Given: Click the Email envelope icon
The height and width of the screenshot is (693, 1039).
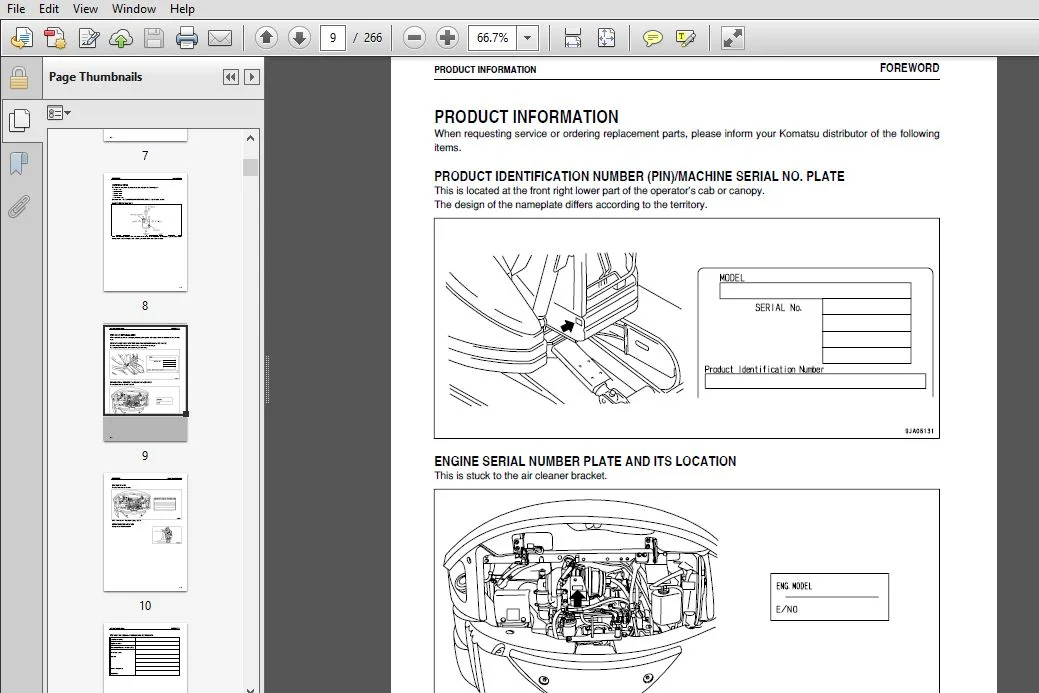Looking at the screenshot, I should [x=220, y=38].
